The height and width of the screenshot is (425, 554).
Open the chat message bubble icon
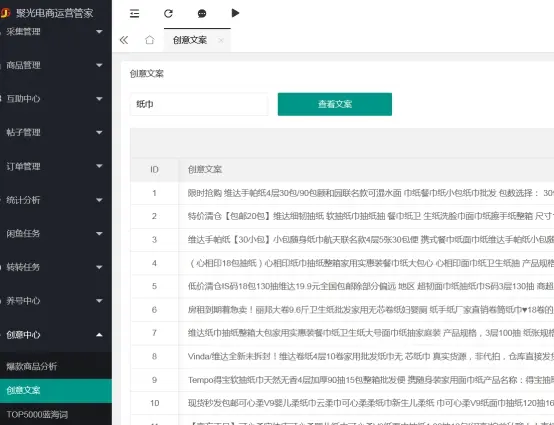[202, 13]
